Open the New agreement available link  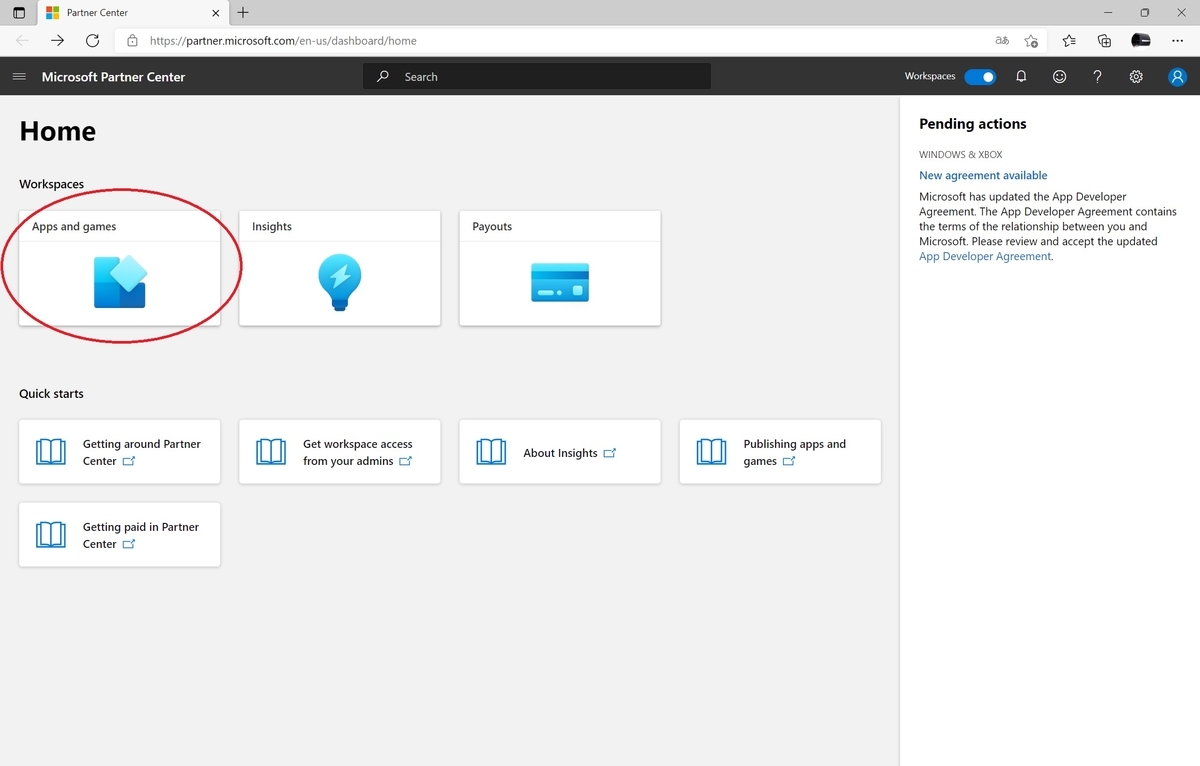[983, 175]
